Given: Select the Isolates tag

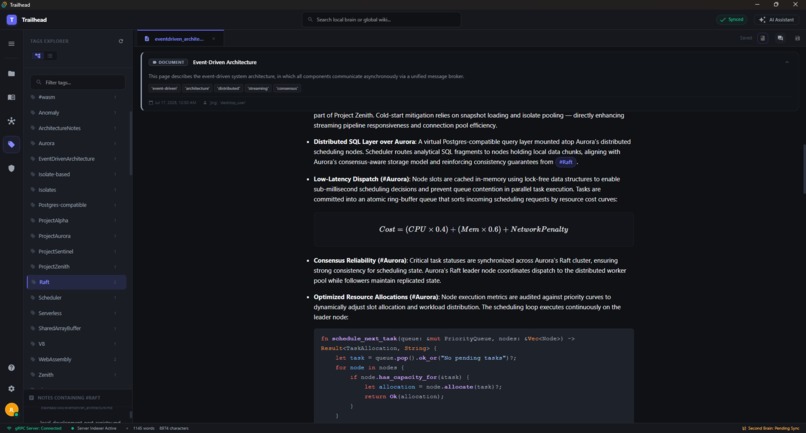Looking at the screenshot, I should click(76, 190).
